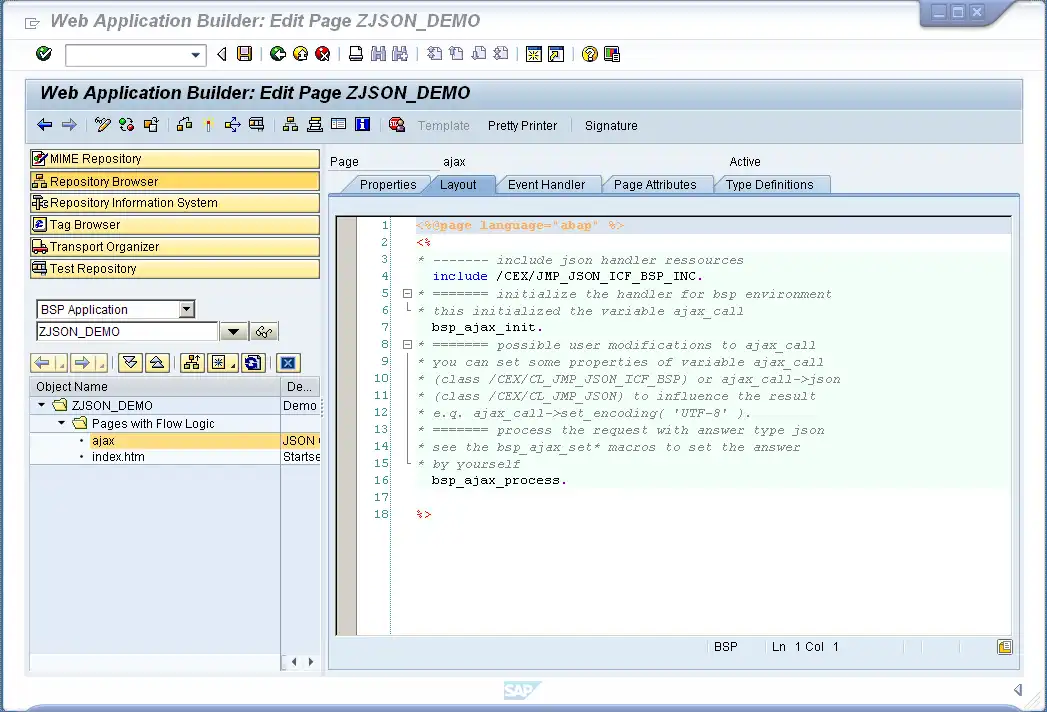Collapse code block at line 5
Image resolution: width=1047 pixels, height=712 pixels.
[407, 294]
